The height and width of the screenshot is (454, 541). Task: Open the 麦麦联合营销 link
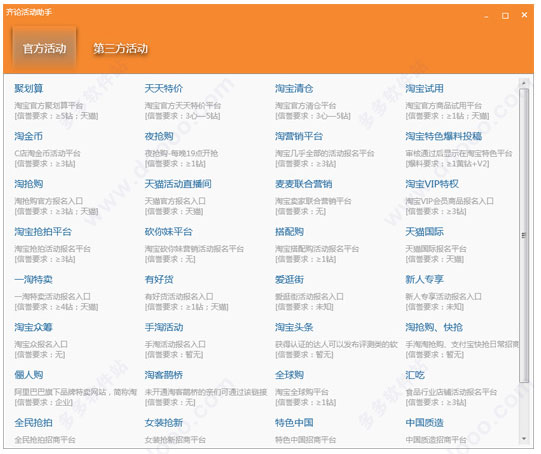(304, 184)
